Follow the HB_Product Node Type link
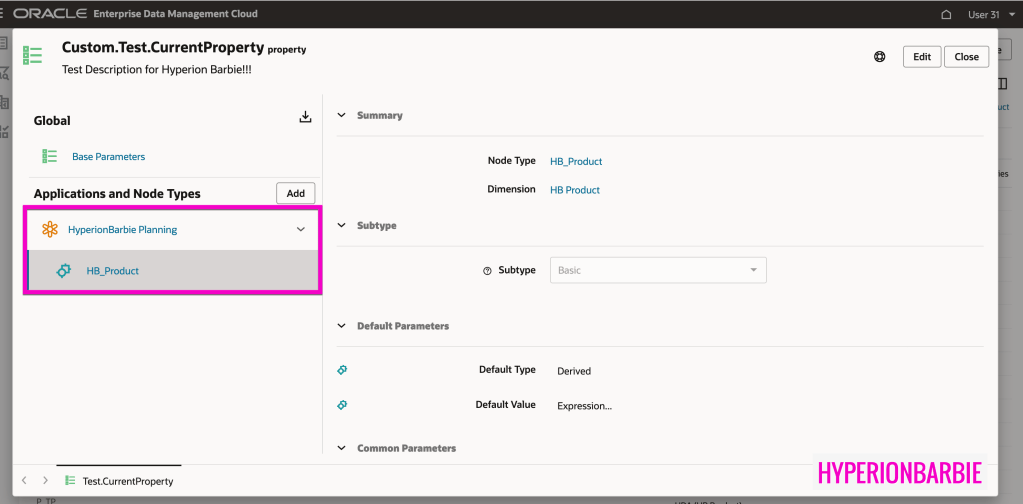The height and width of the screenshot is (504, 1023). coord(576,161)
